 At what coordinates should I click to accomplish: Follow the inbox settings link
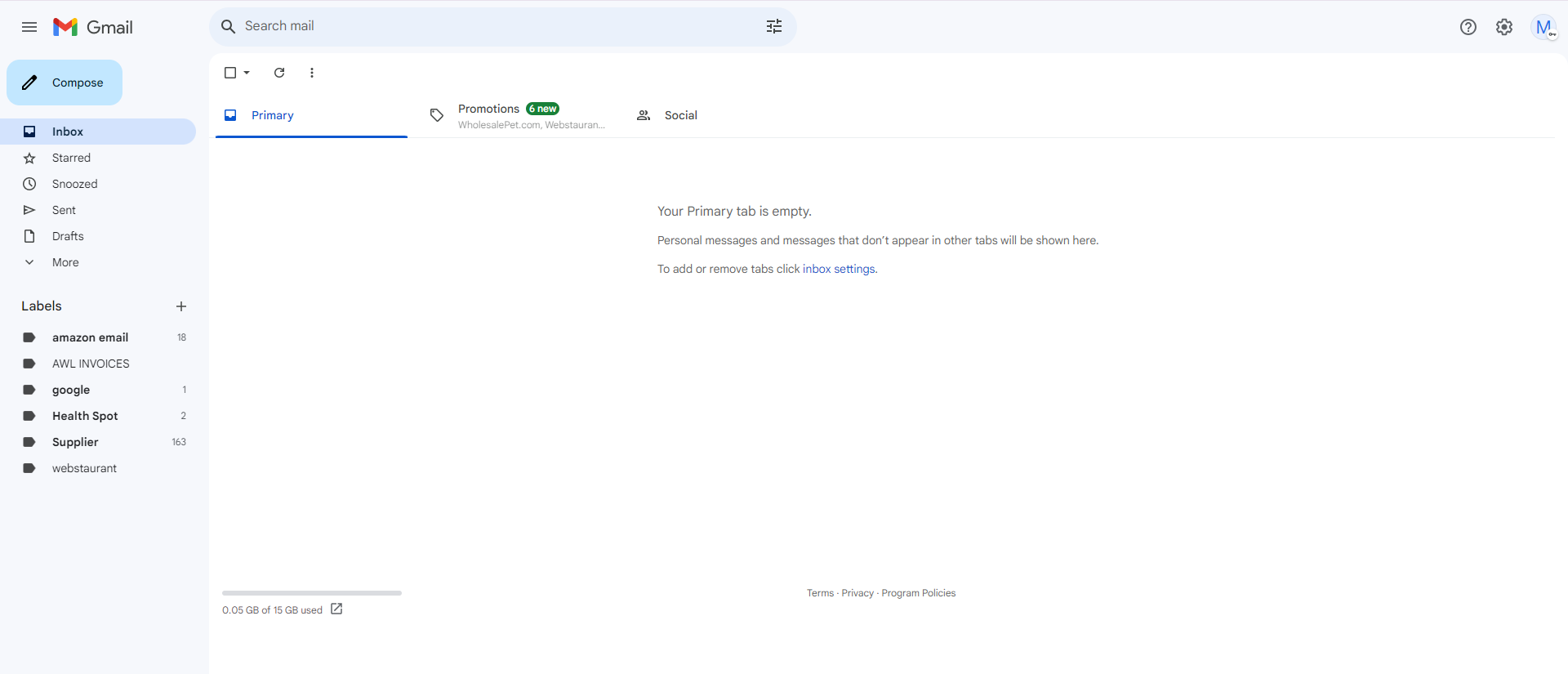point(839,269)
